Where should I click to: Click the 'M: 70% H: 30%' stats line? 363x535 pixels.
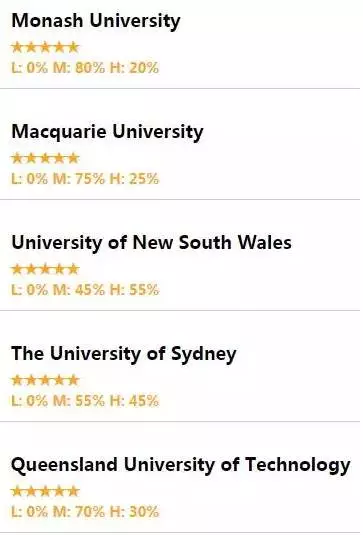85,512
